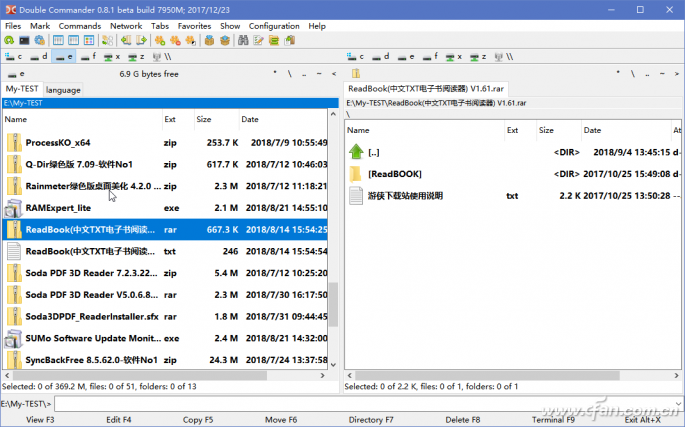
Task: Select the ProcessKO_x64 zip file
Action: (165, 143)
